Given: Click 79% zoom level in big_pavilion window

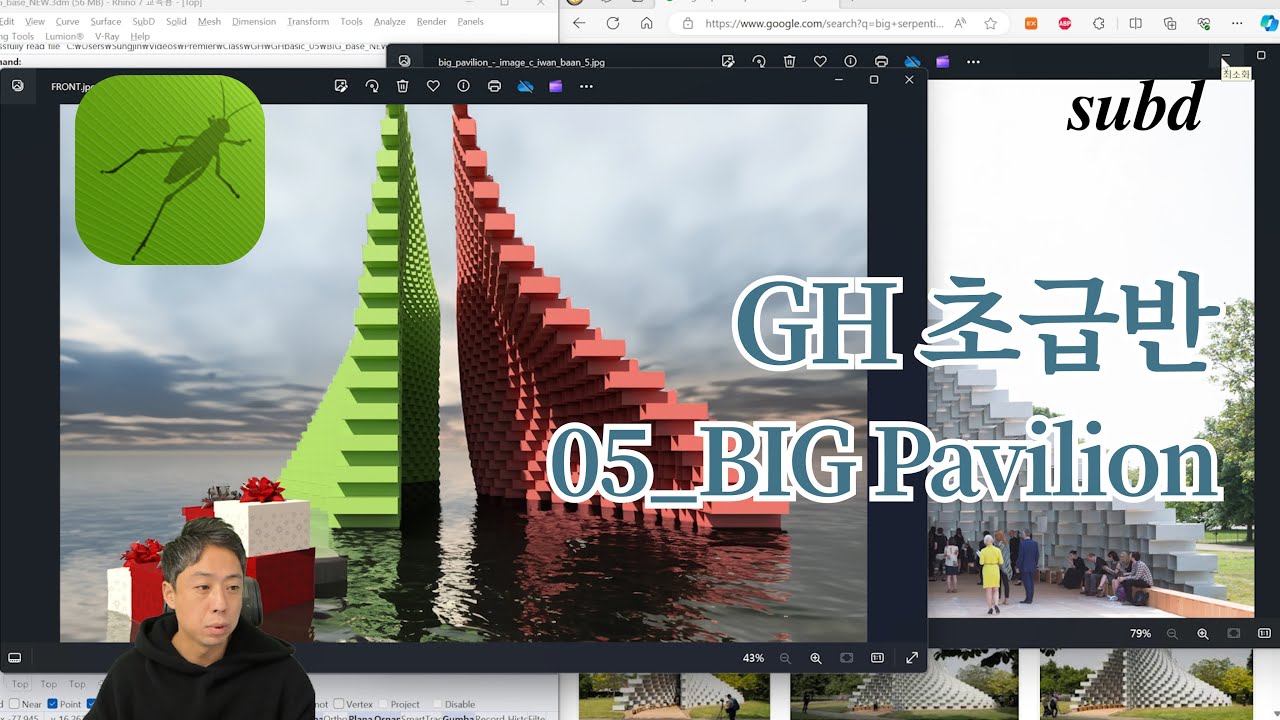Looking at the screenshot, I should (x=1140, y=633).
